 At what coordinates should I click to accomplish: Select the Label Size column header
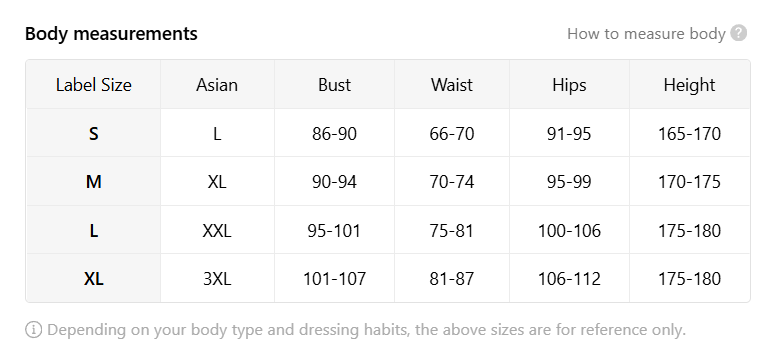pyautogui.click(x=93, y=85)
